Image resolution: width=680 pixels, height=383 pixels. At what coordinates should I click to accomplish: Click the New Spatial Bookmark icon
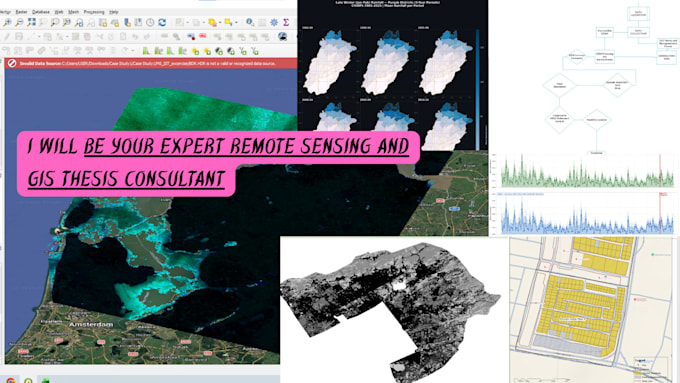[127, 22]
